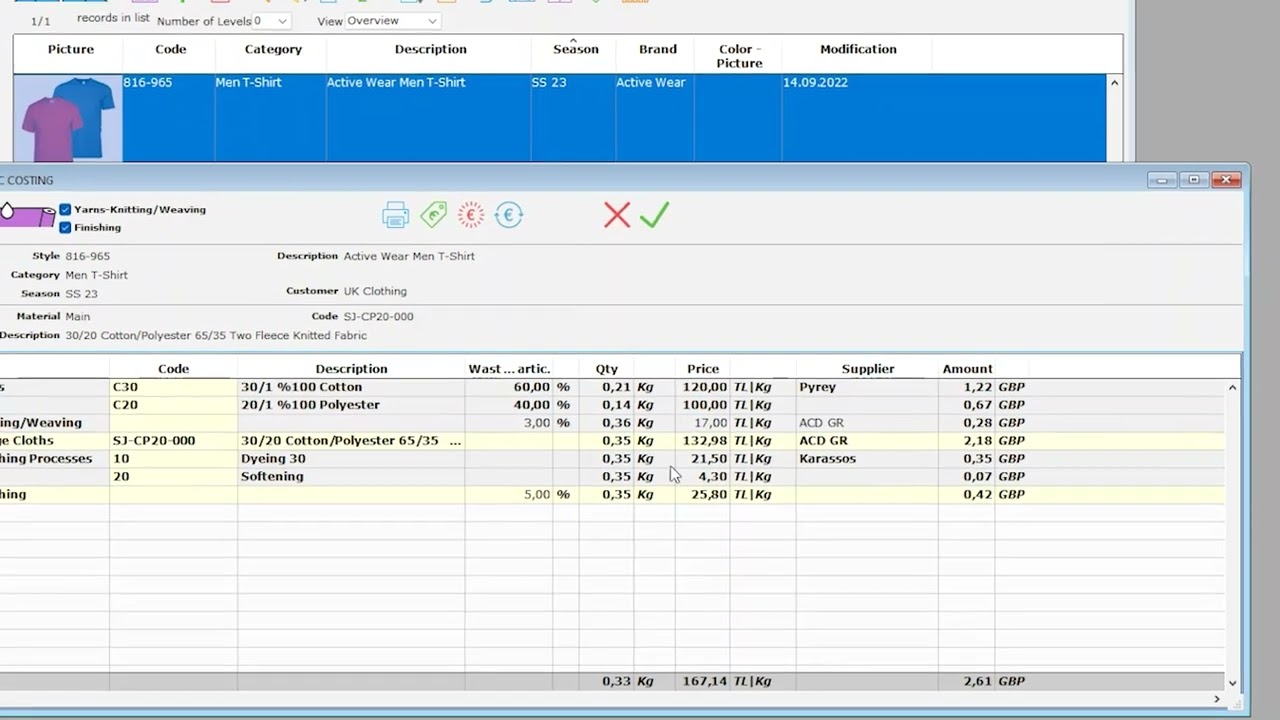The height and width of the screenshot is (720, 1280).
Task: Select the Picture column header
Action: click(71, 49)
